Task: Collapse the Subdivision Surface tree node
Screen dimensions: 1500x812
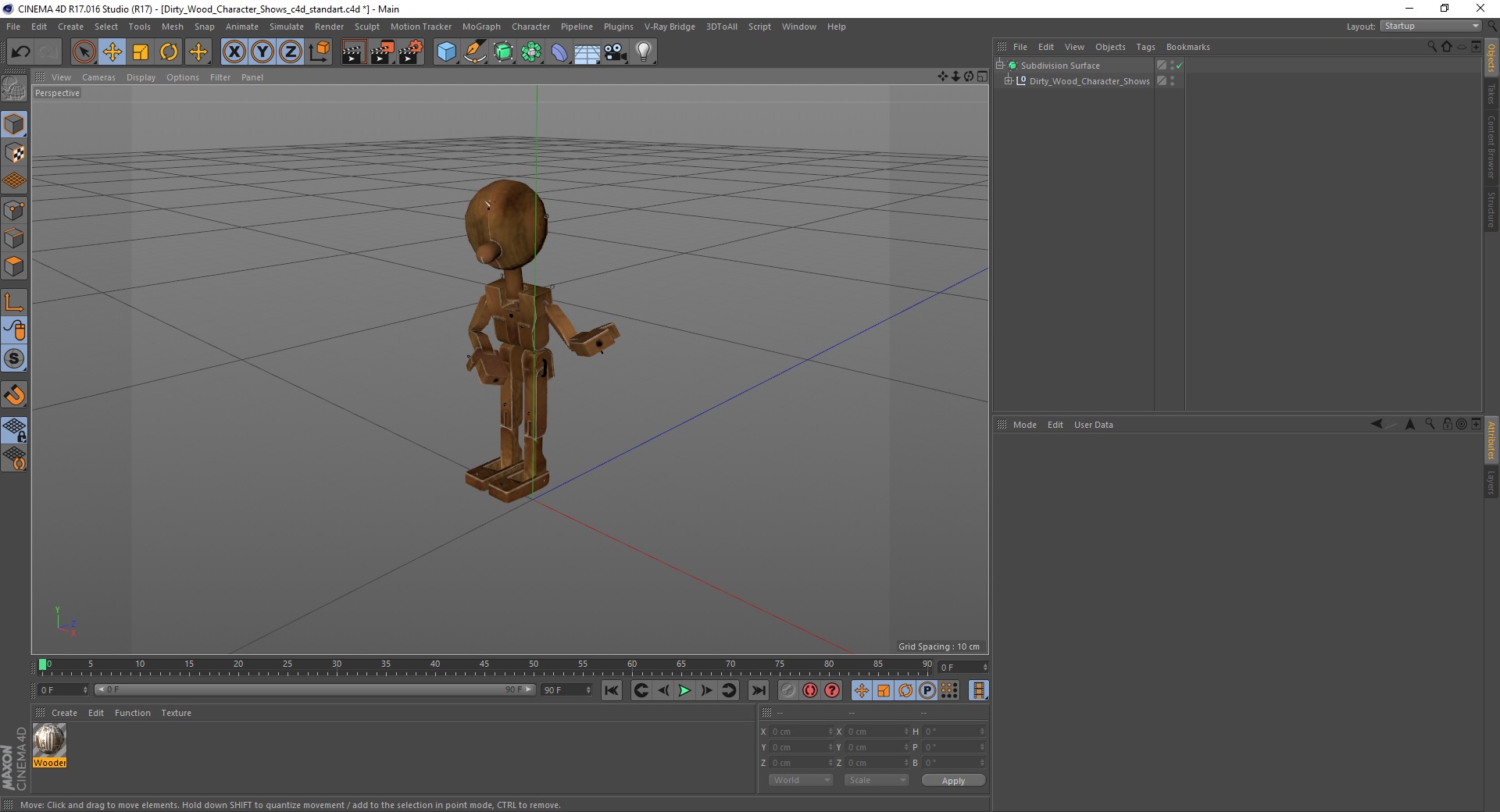Action: pyautogui.click(x=1000, y=65)
